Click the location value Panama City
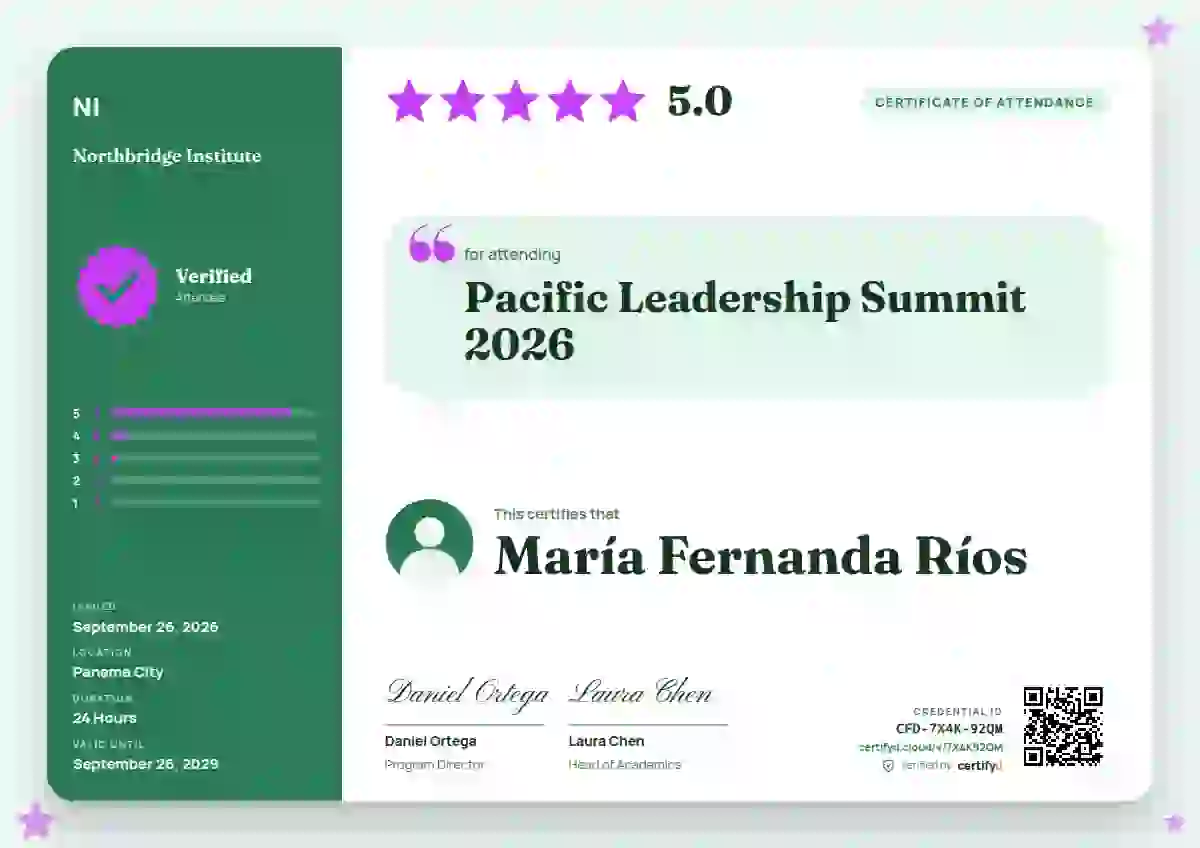This screenshot has height=848, width=1200. [118, 672]
